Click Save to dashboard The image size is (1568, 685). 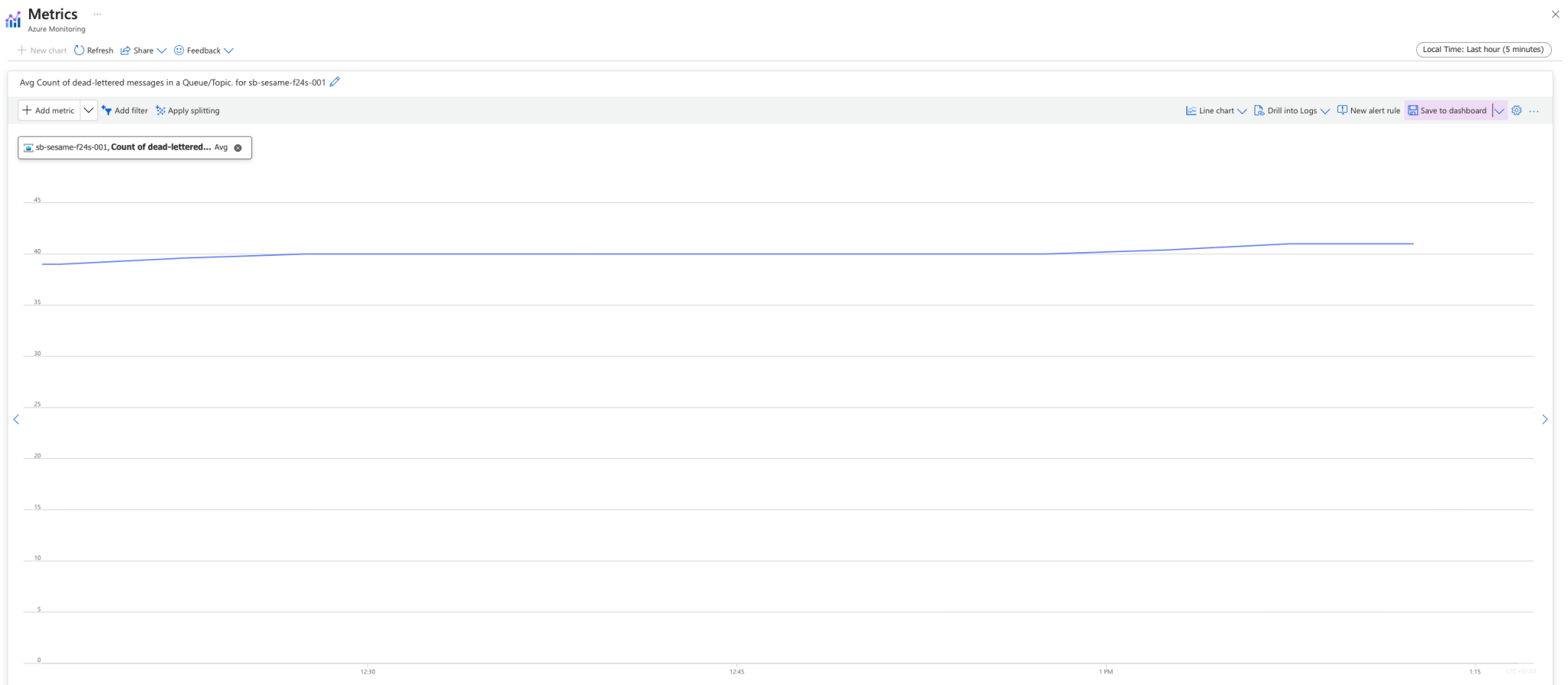pos(1451,110)
